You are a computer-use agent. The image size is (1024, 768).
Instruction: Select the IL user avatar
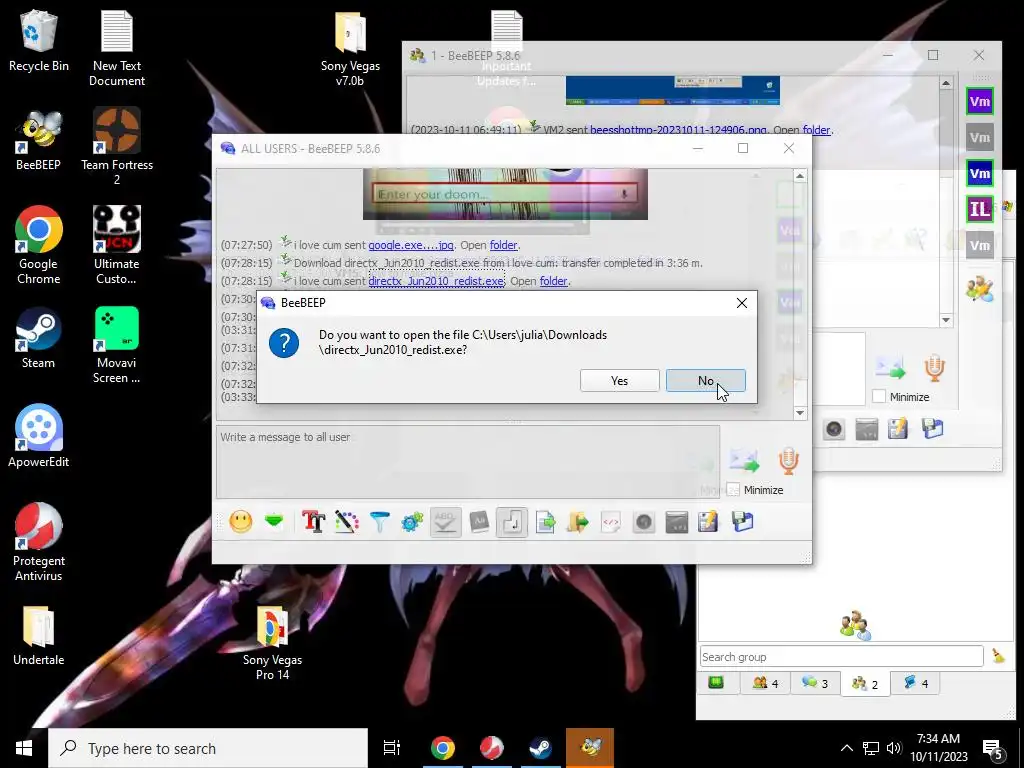tap(980, 209)
